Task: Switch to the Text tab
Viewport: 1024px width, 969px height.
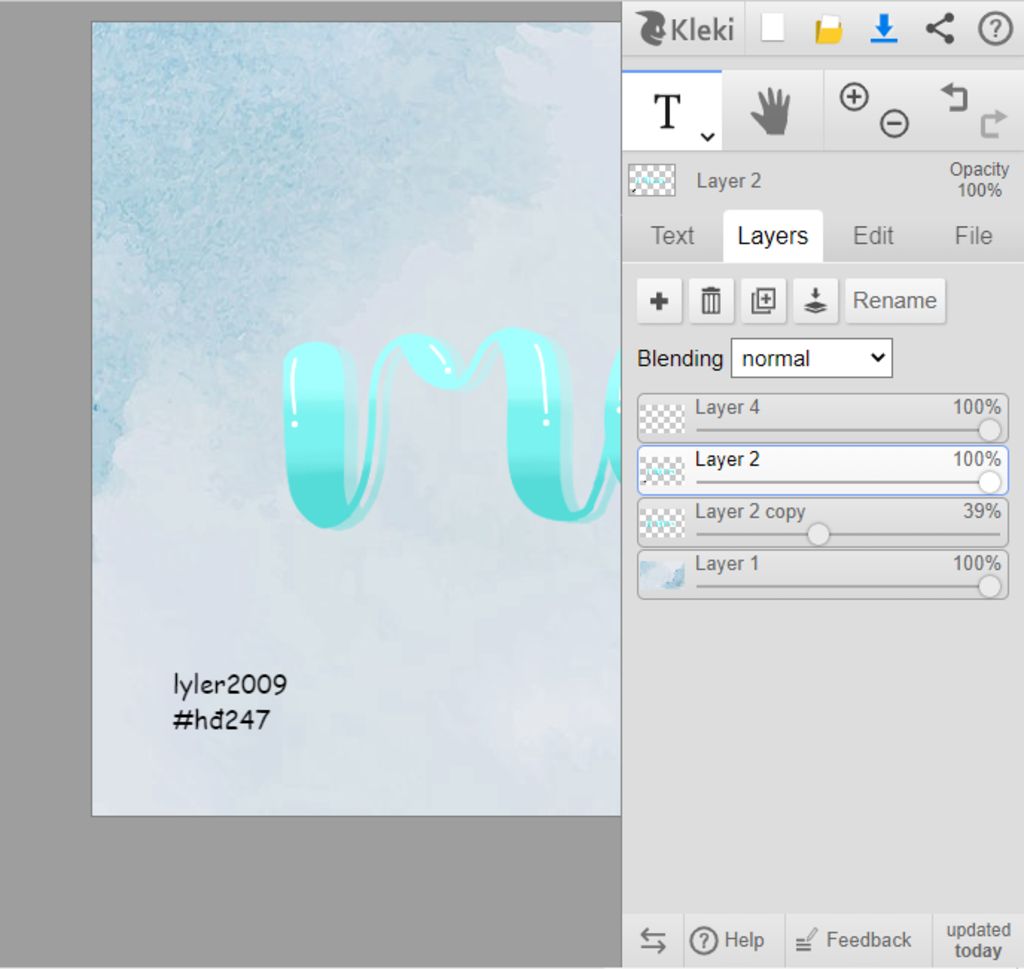Action: coord(673,236)
